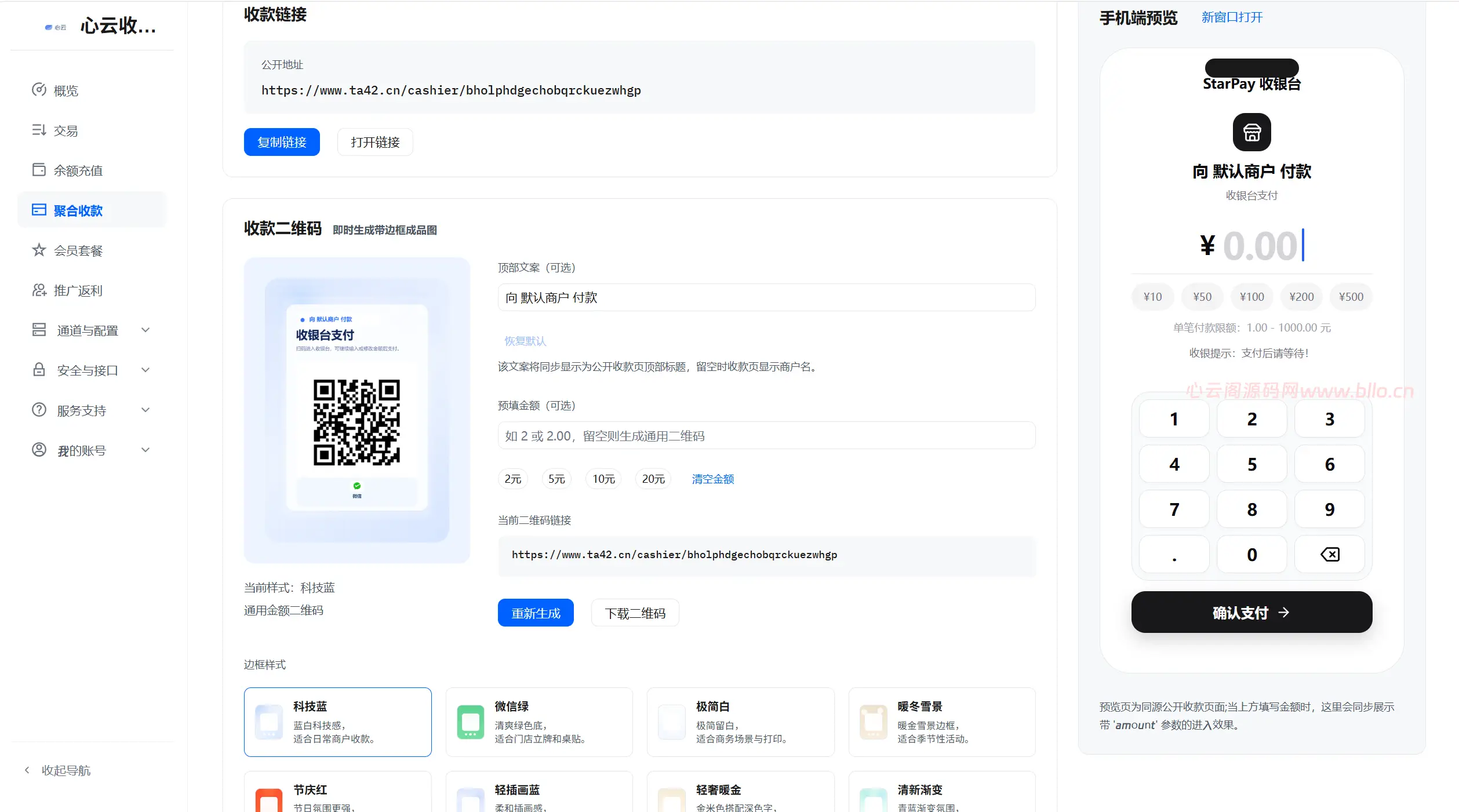
Task: Expand the 服务支持 submenu chevron
Action: [x=145, y=410]
